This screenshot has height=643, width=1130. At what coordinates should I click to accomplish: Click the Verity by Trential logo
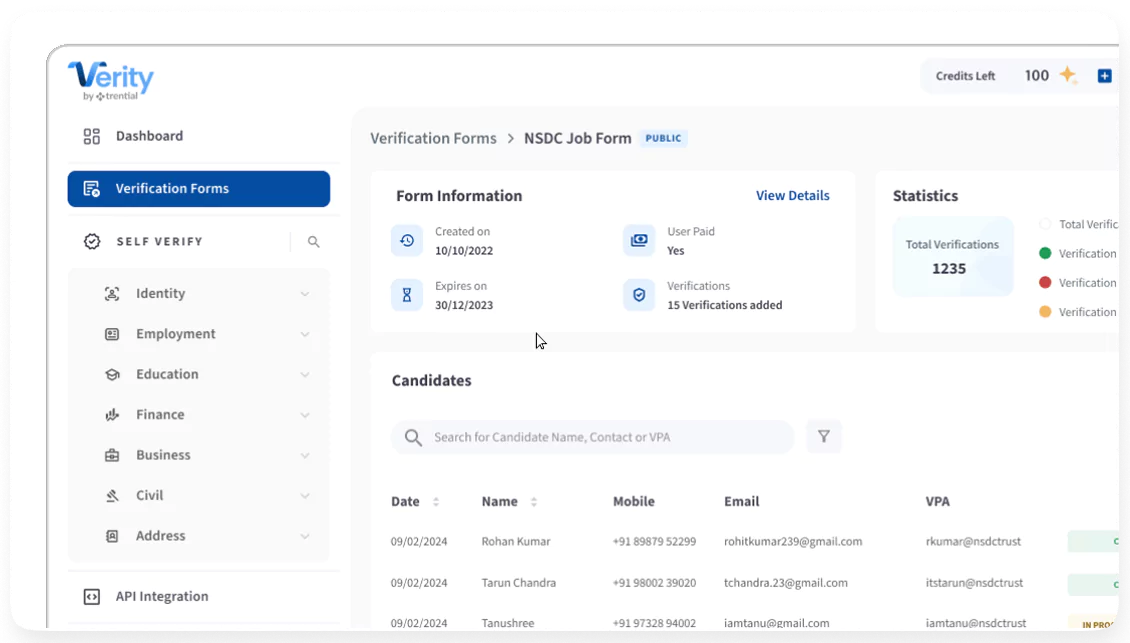pyautogui.click(x=111, y=81)
